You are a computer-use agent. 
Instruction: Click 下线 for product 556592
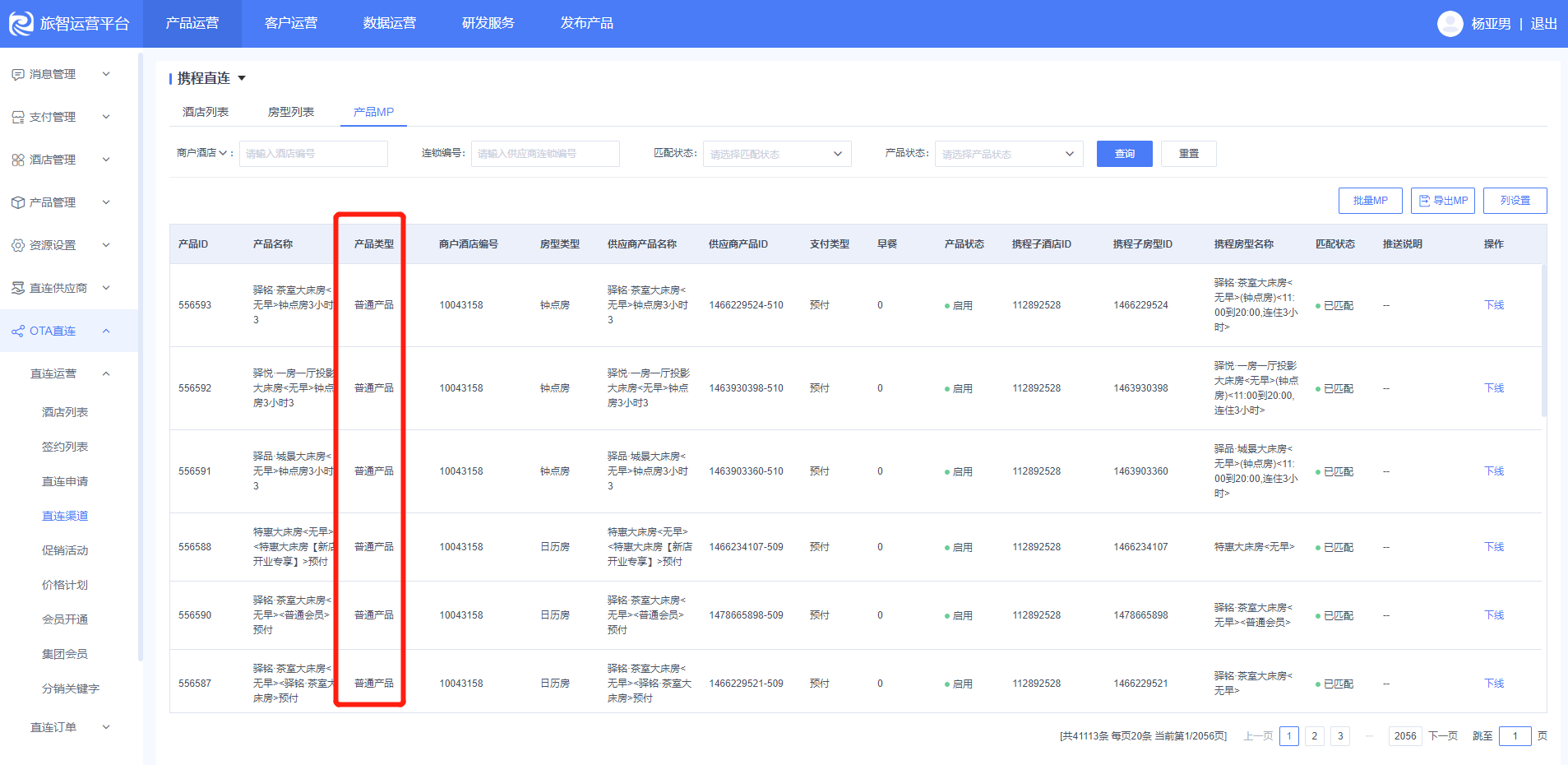coord(1494,388)
